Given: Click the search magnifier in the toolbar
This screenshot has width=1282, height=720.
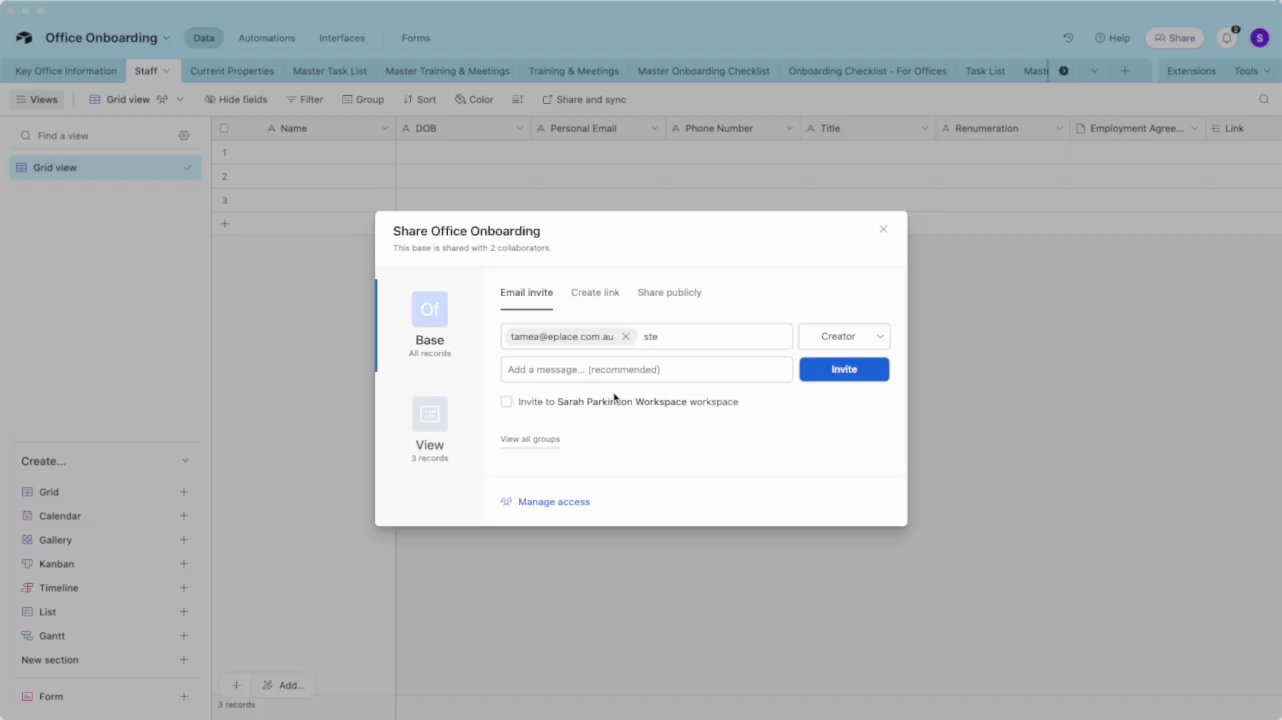Looking at the screenshot, I should pos(1264,100).
